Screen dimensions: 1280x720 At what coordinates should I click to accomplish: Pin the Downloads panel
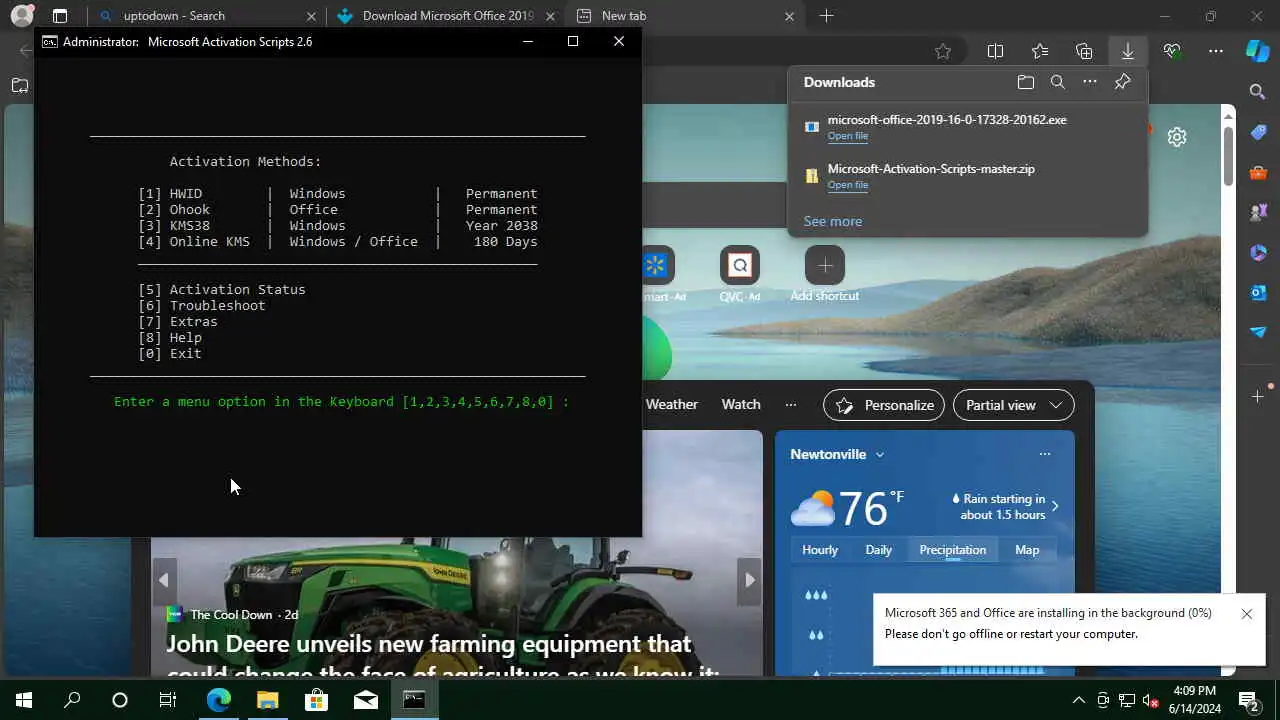1123,82
